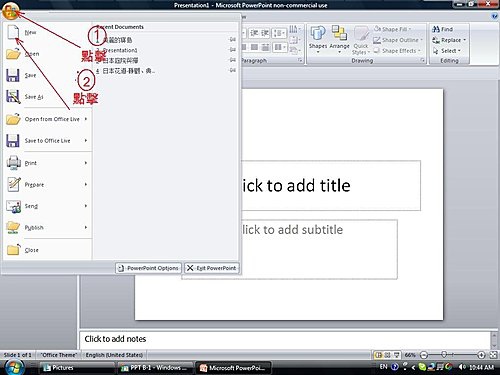Click the notes pane text area
This screenshot has width=500, height=375.
click(285, 339)
